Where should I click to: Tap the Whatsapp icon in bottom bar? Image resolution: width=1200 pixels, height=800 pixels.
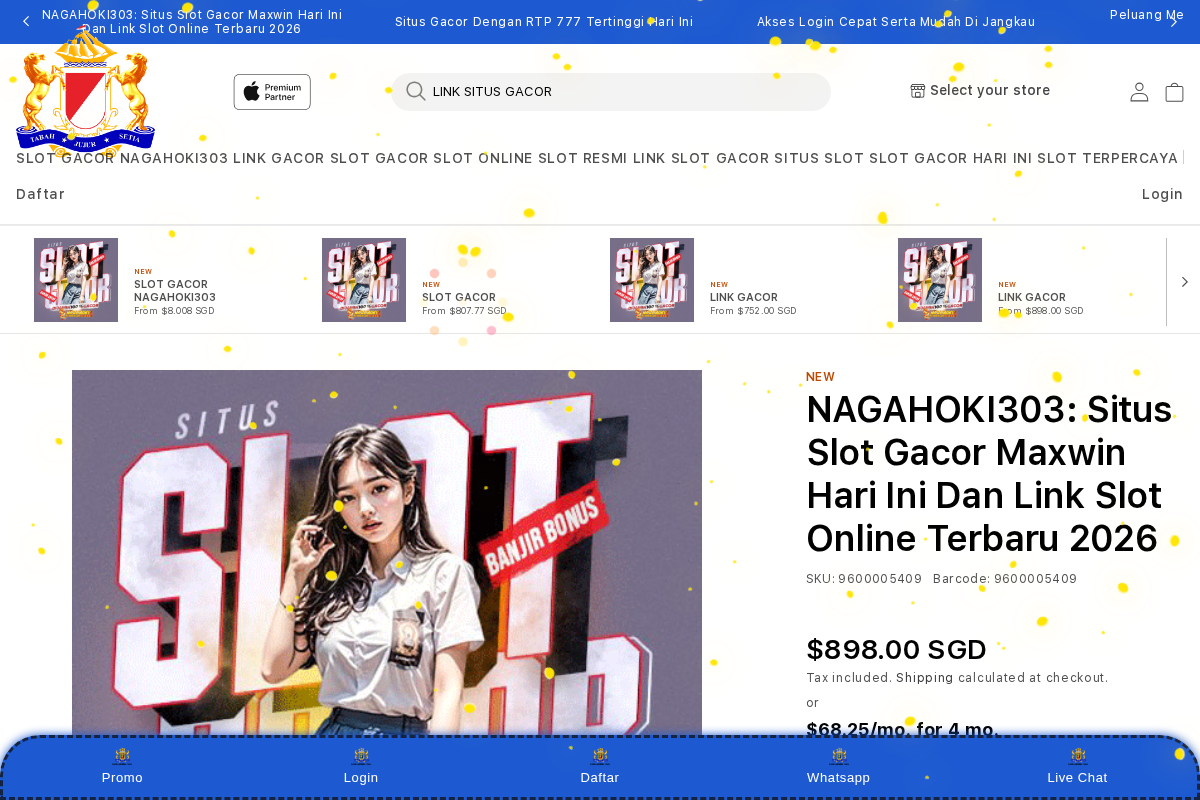[x=838, y=756]
